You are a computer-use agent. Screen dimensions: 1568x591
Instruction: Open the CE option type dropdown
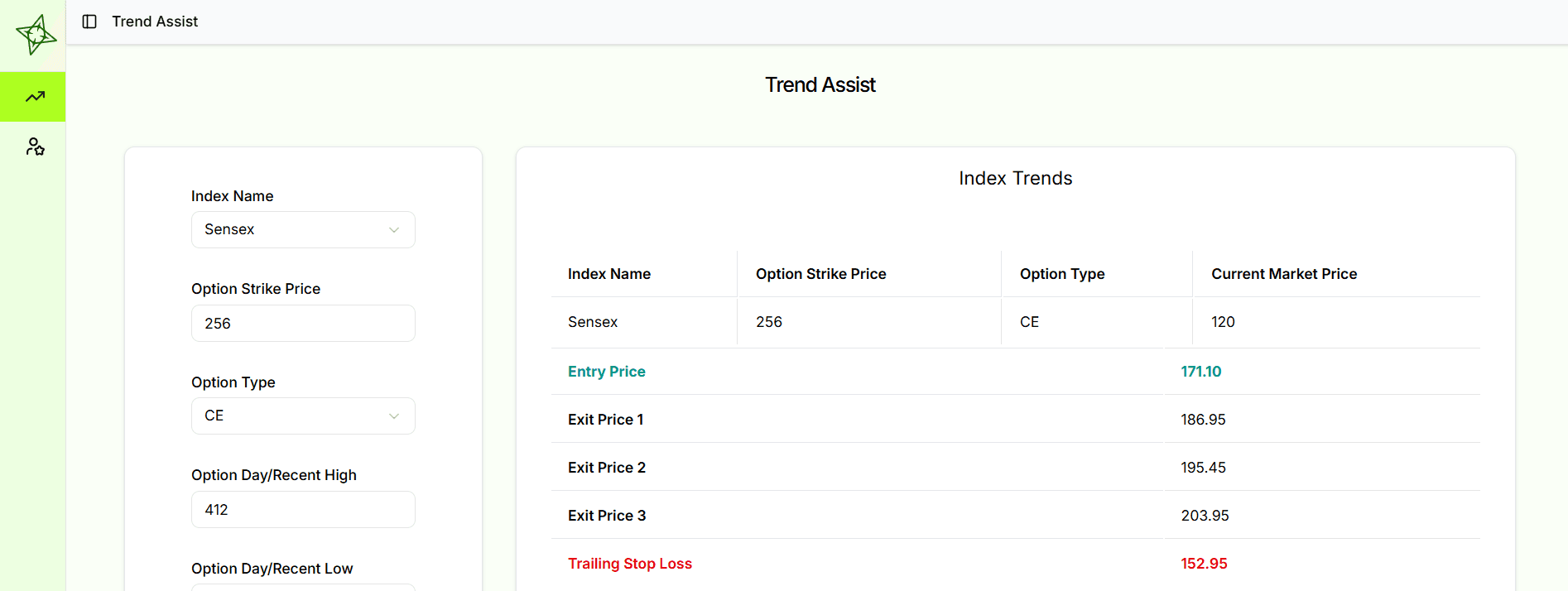tap(303, 416)
